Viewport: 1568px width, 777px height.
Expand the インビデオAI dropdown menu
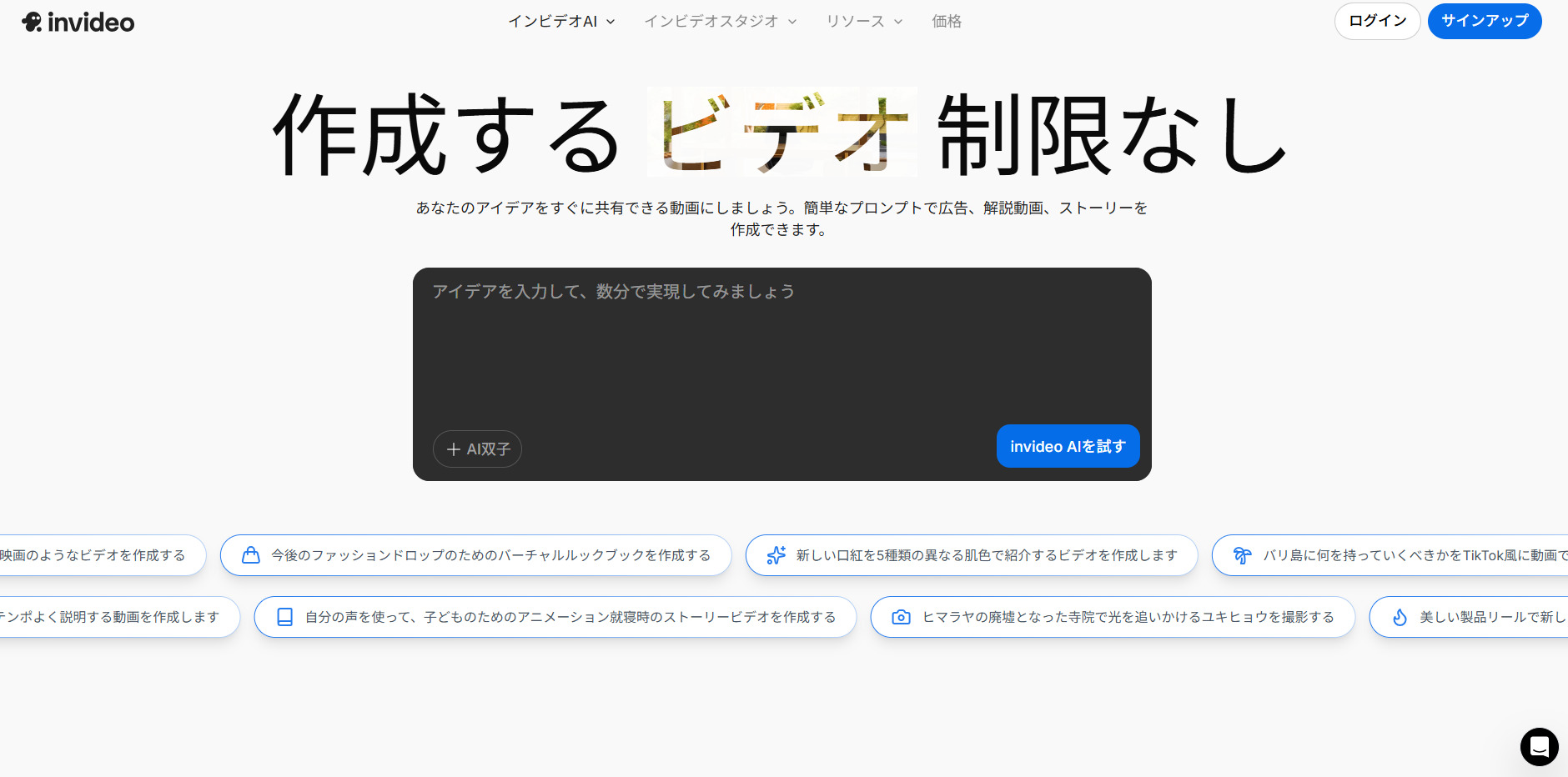tap(561, 22)
